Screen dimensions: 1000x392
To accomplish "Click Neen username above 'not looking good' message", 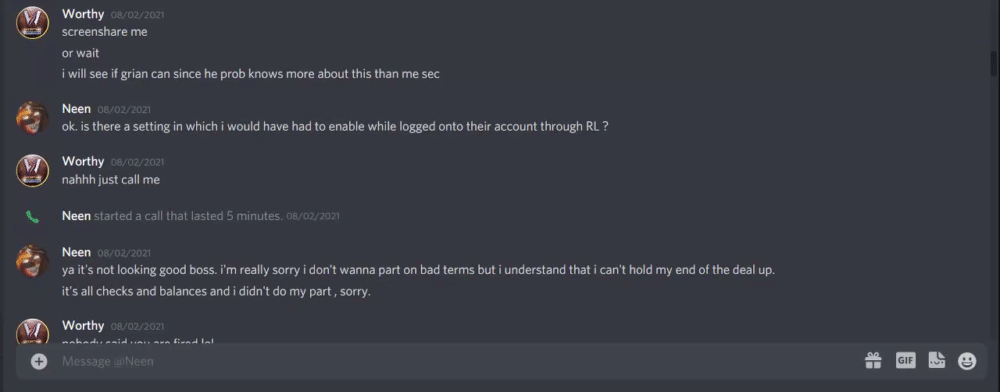I will click(x=77, y=252).
